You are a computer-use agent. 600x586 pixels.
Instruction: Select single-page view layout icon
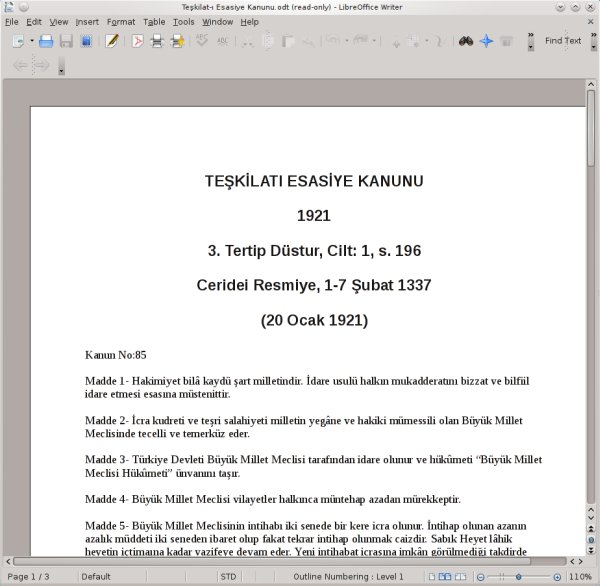pos(432,576)
